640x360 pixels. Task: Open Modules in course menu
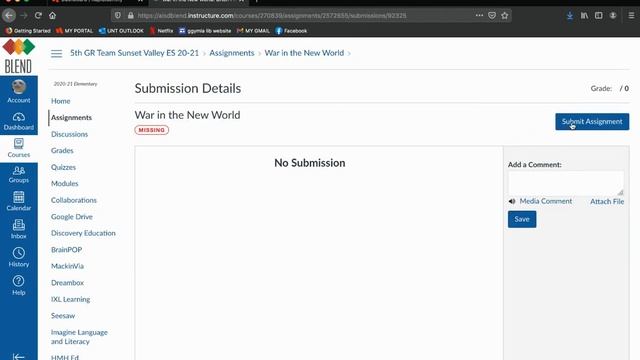point(64,184)
